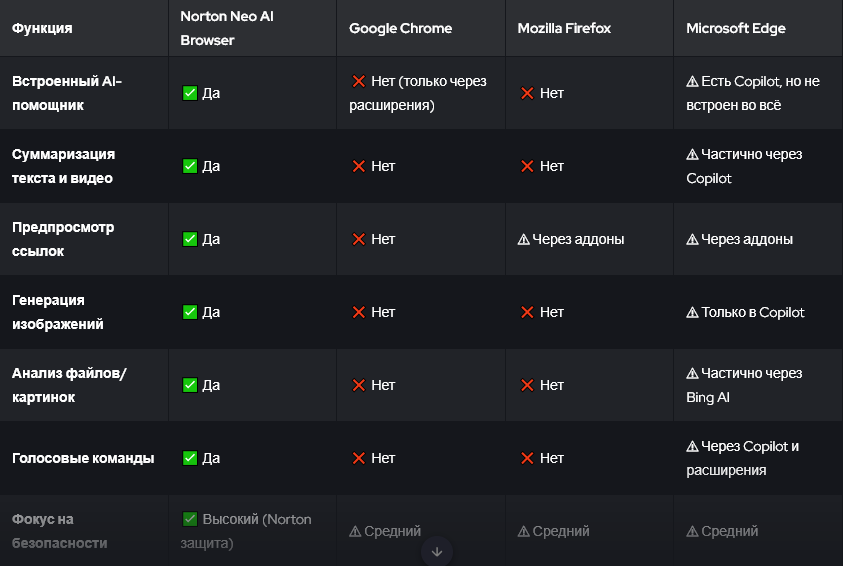This screenshot has height=566, width=843.
Task: Click the Фокус на безопасности row label
Action: coord(59,531)
